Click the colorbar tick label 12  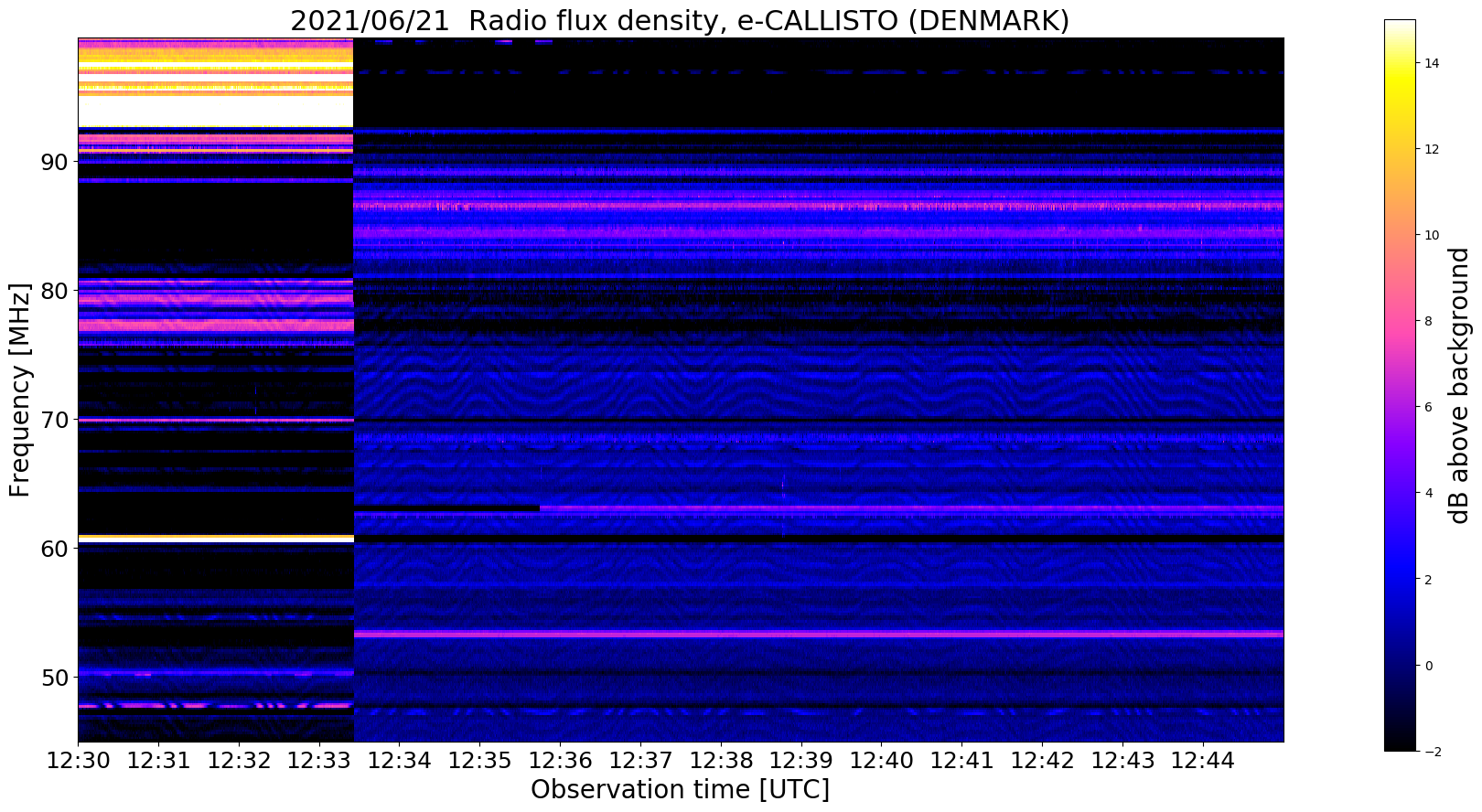1432,149
